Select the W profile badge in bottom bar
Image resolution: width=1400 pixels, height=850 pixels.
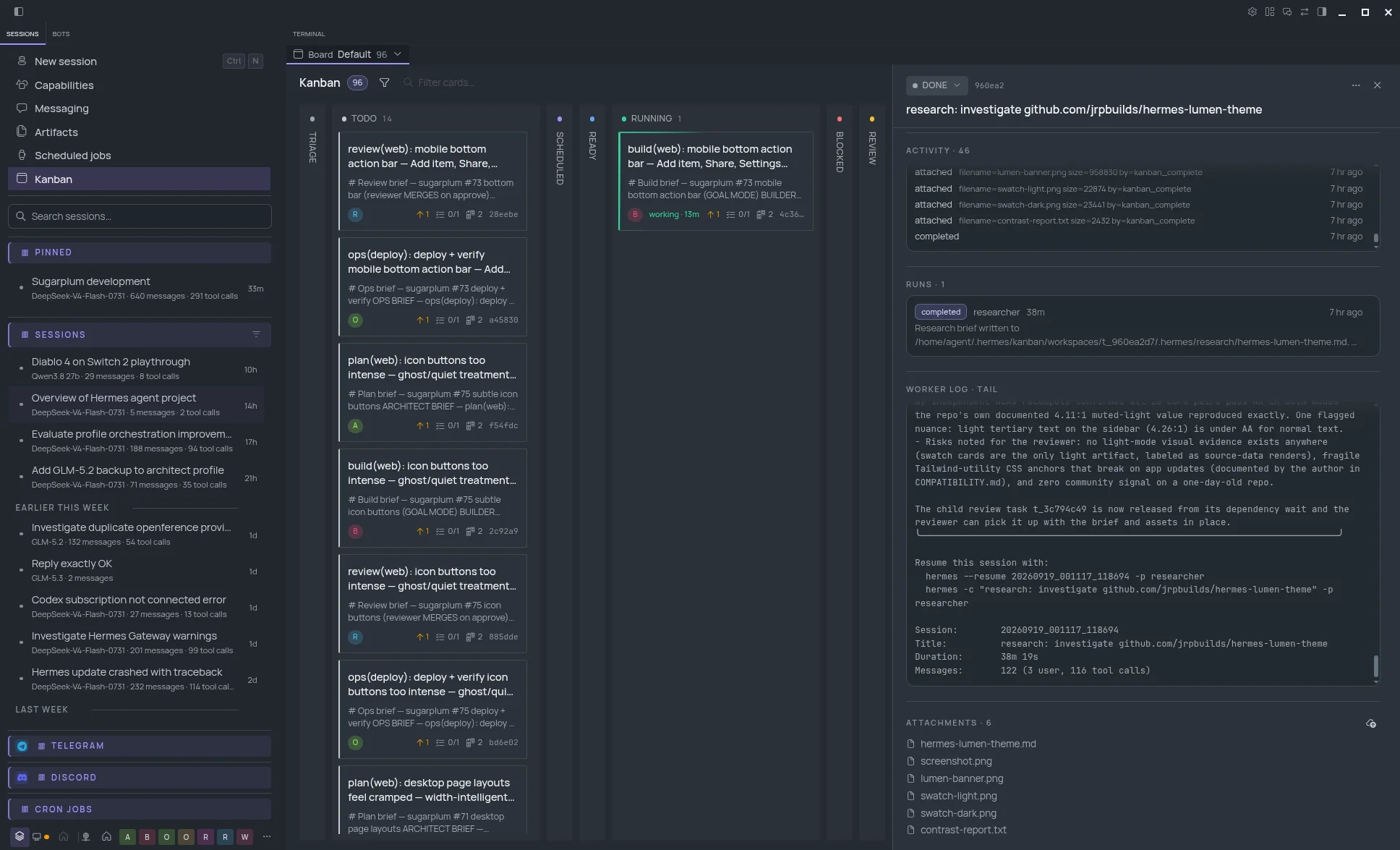[244, 837]
